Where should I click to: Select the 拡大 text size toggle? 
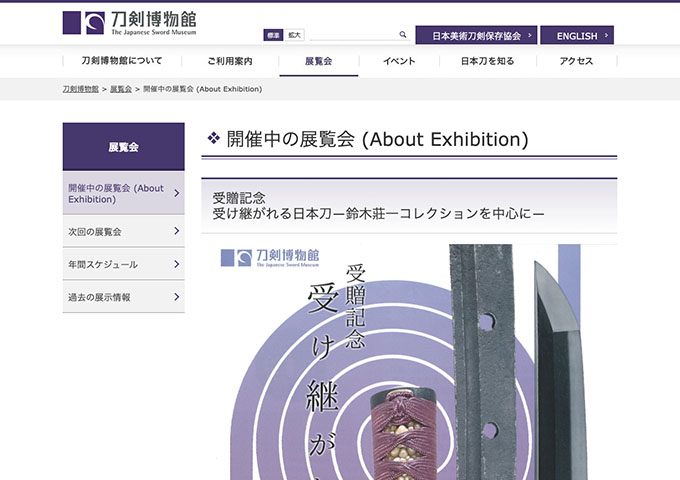pyautogui.click(x=294, y=35)
